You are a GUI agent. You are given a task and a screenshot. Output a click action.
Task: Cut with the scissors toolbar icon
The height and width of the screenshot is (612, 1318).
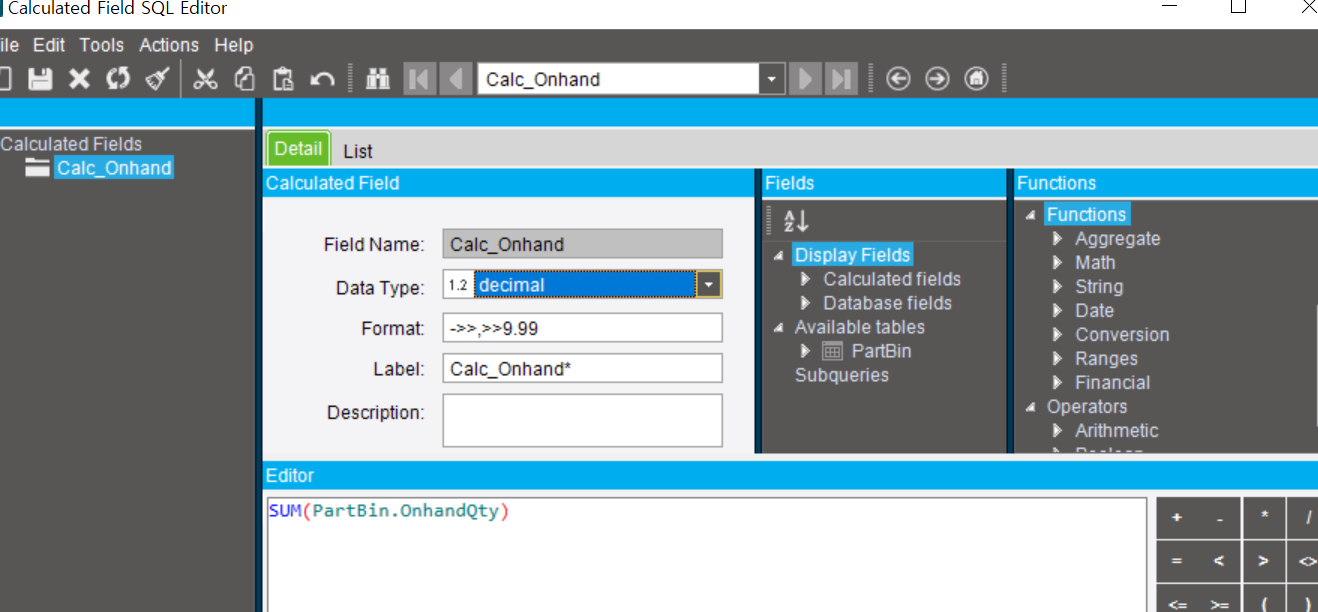point(206,79)
